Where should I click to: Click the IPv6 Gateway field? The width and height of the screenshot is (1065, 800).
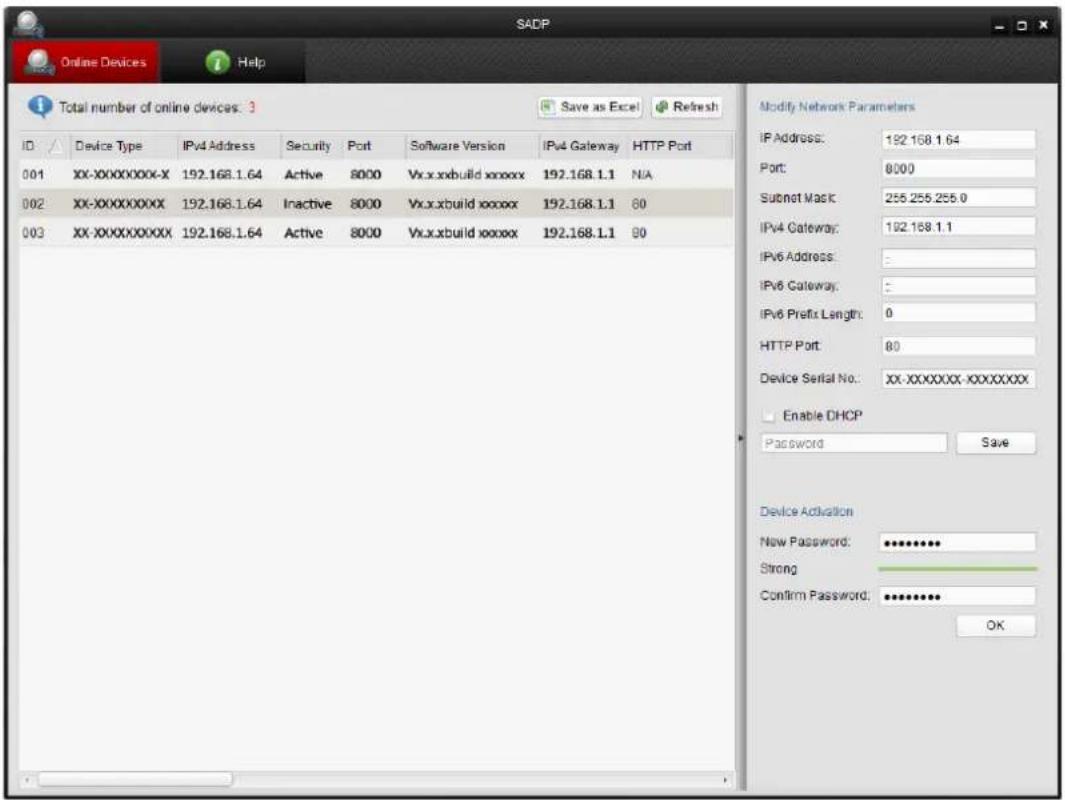coord(958,286)
